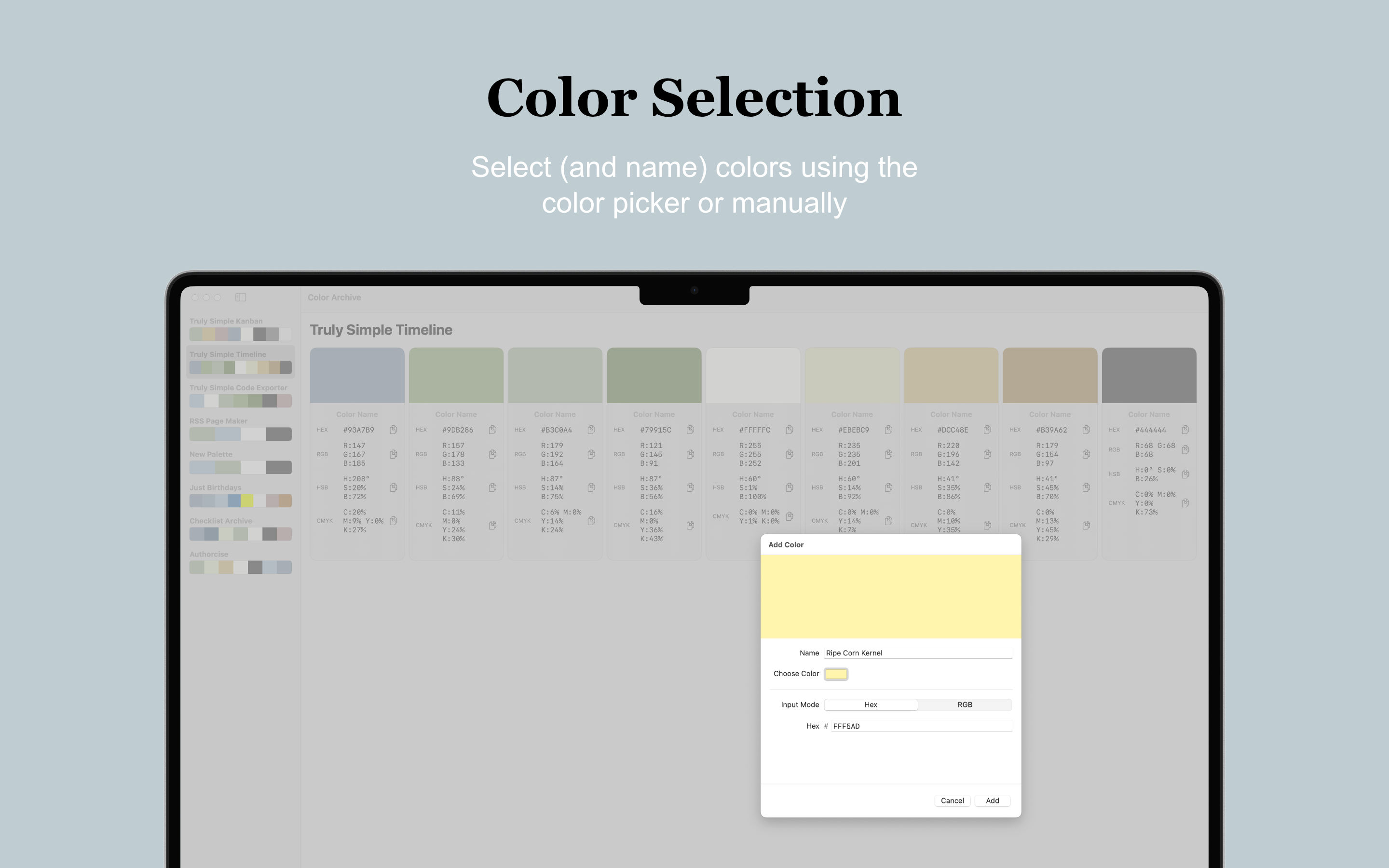Copy CMYK value of color #444444
Viewport: 1389px width, 868px height.
point(1185,503)
